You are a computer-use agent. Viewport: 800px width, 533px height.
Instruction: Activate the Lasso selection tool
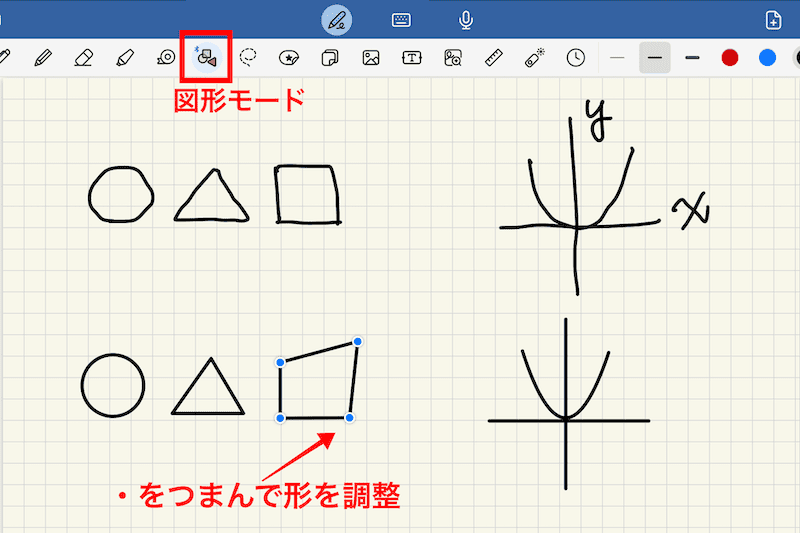(248, 58)
